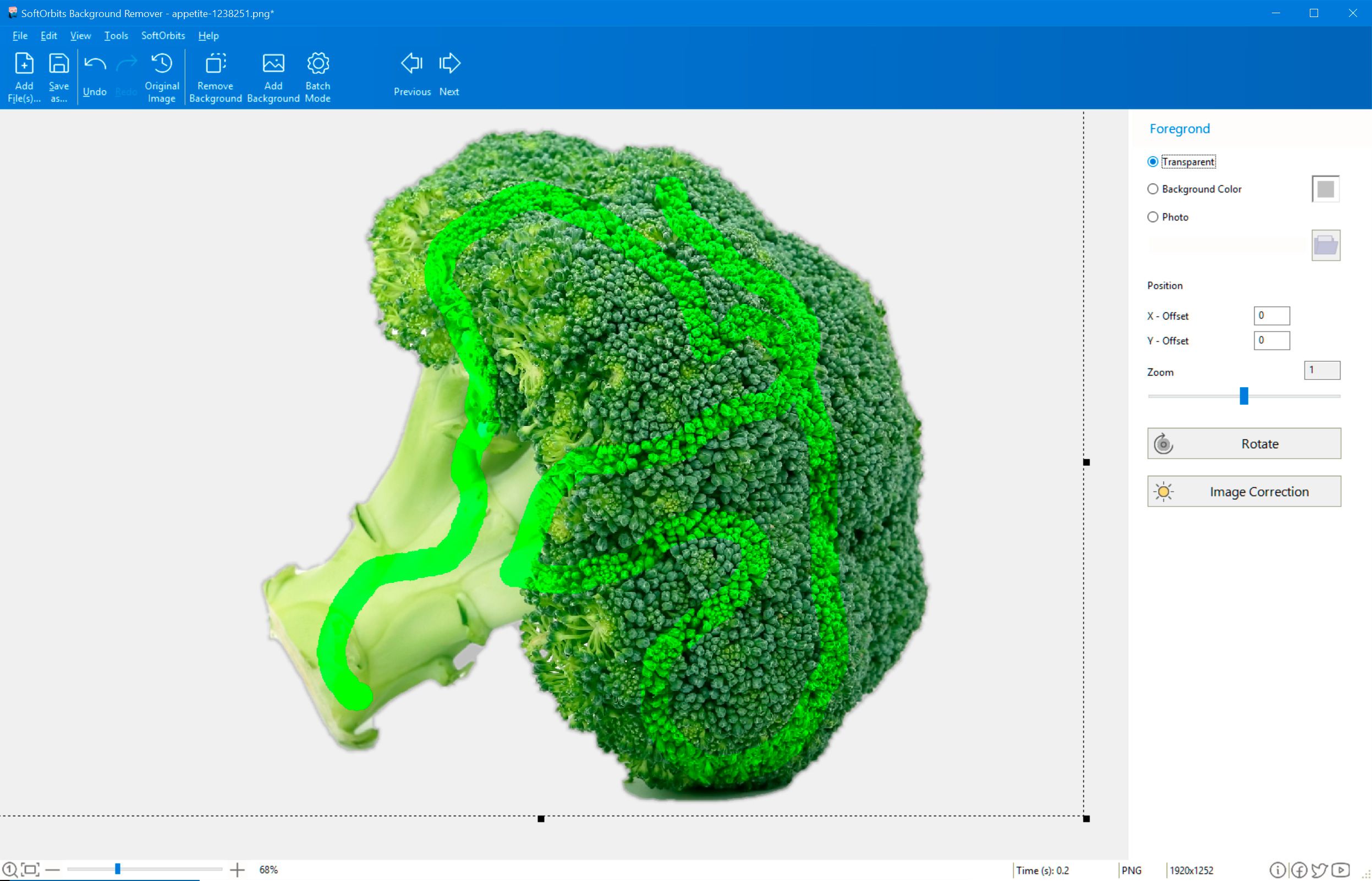Image resolution: width=1372 pixels, height=881 pixels.
Task: Click the fit-to-window zoom icon
Action: tap(30, 869)
